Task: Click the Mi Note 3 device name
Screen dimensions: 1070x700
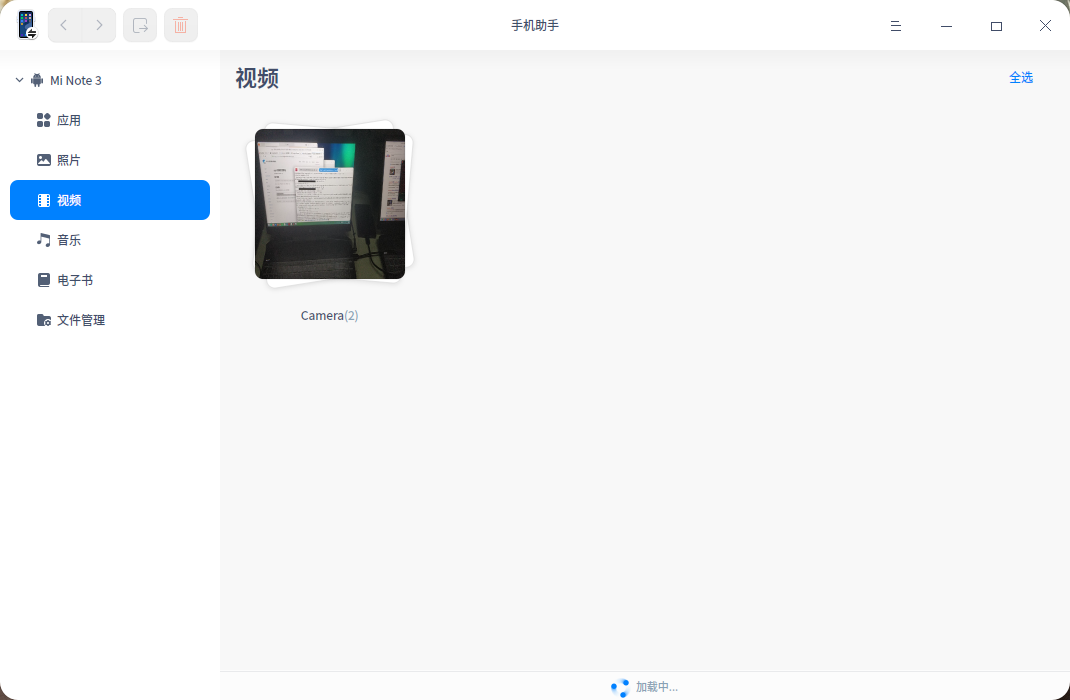Action: coord(76,81)
